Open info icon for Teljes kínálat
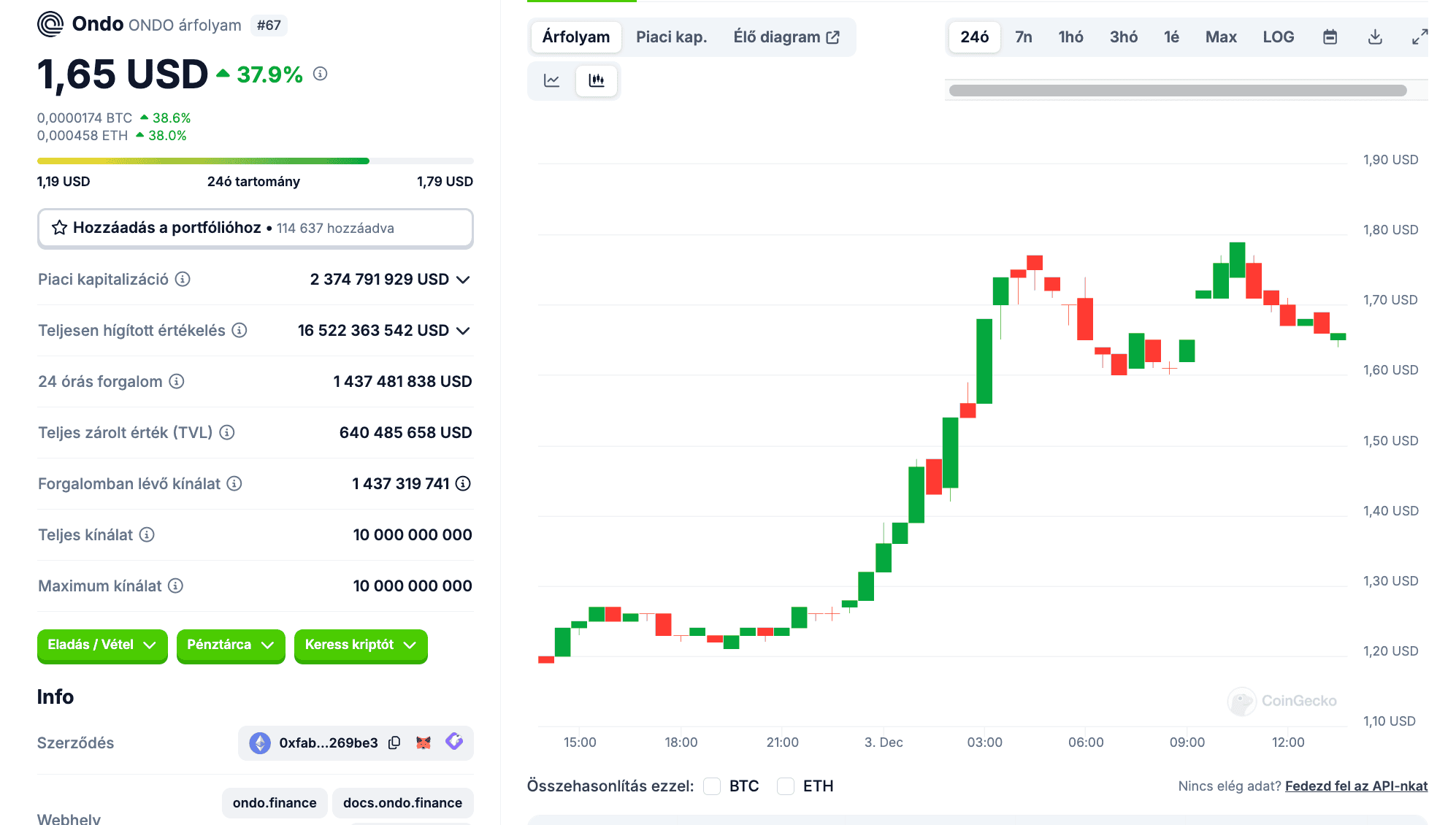 (x=147, y=534)
